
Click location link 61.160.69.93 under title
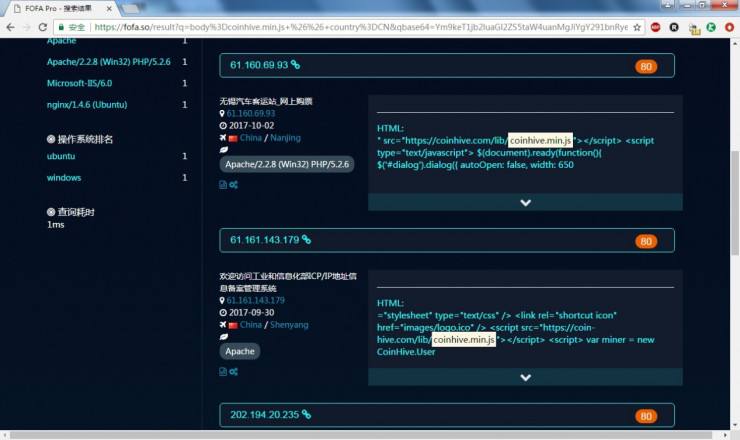pyautogui.click(x=251, y=113)
